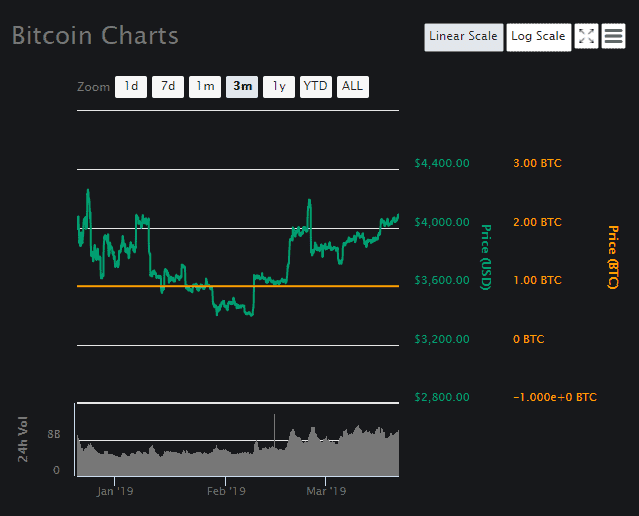Set zoom range to 1m

tap(205, 86)
